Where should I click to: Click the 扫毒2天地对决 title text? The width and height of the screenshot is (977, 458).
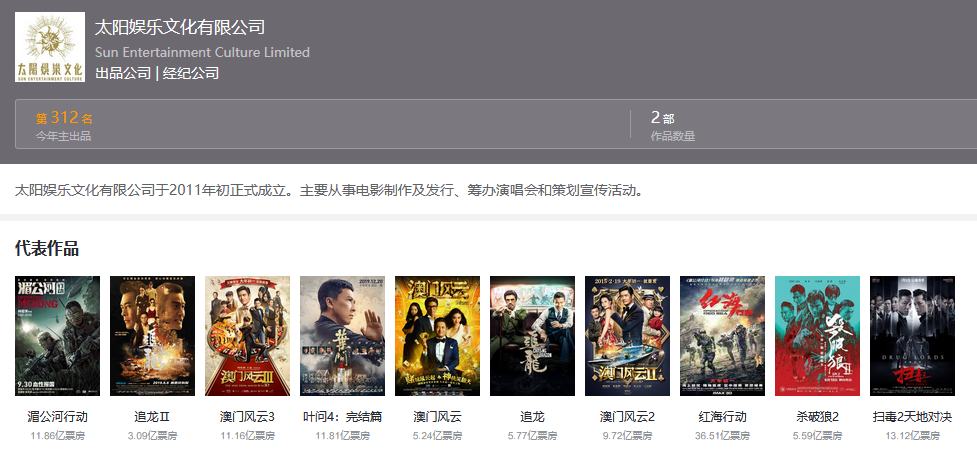[913, 416]
